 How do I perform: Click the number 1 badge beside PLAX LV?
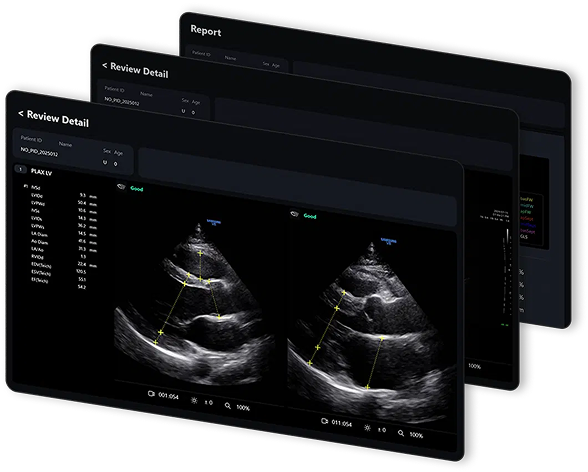click(x=21, y=169)
